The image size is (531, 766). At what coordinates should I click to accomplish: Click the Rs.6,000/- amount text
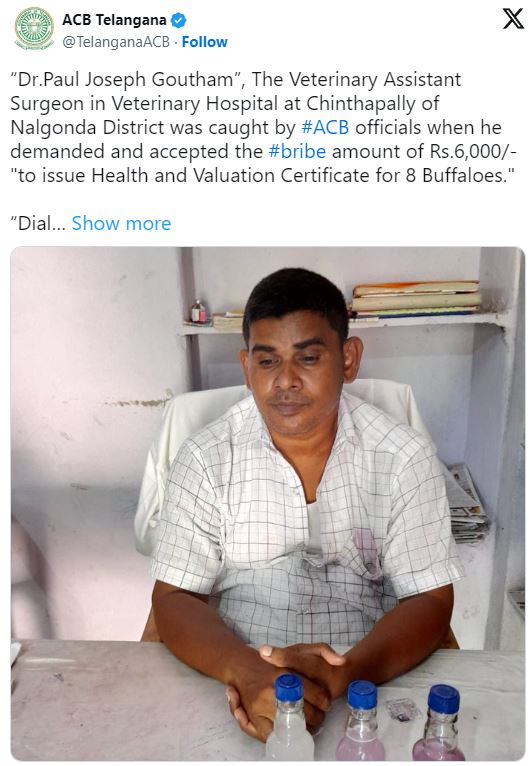[x=473, y=151]
